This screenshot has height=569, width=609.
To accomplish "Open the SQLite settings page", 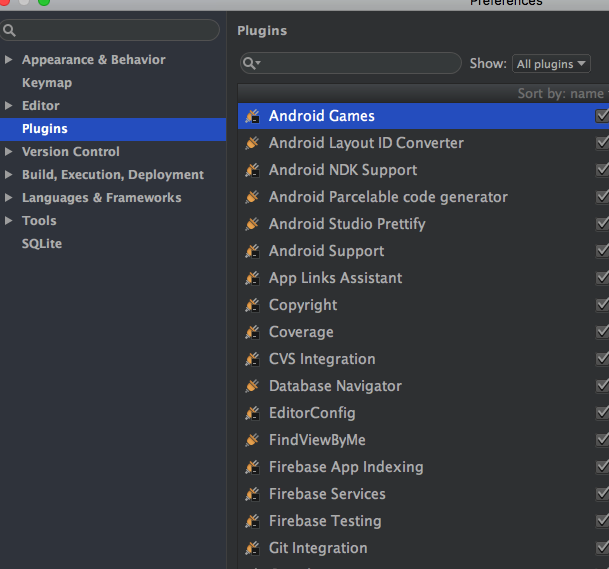I will [x=42, y=244].
